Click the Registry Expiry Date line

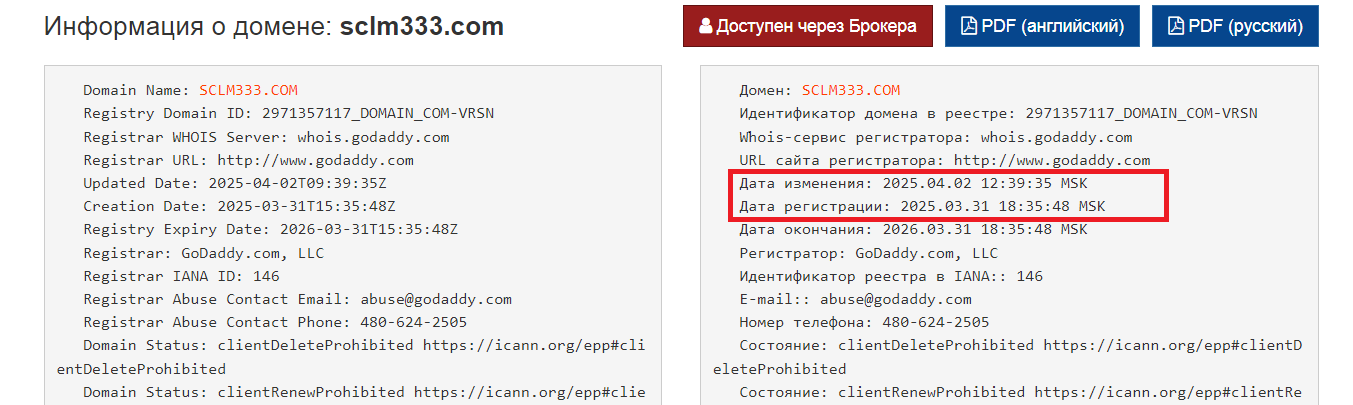270,229
